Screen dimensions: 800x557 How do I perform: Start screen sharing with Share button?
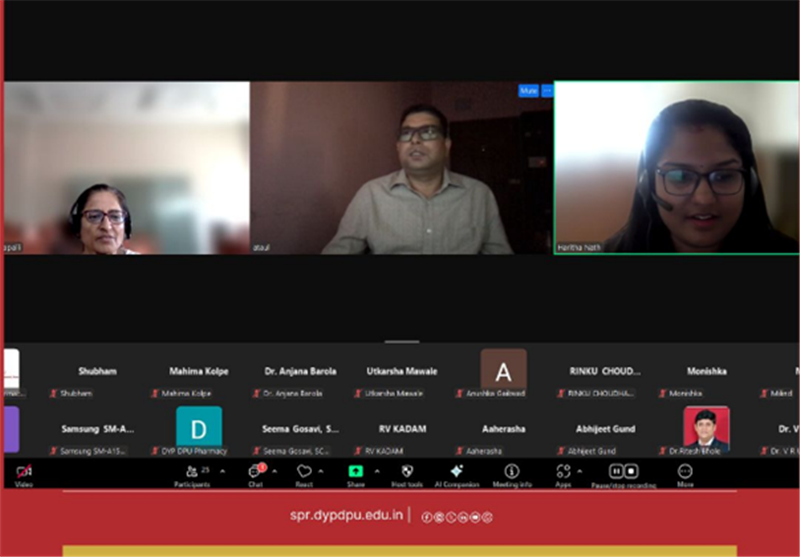click(x=355, y=471)
